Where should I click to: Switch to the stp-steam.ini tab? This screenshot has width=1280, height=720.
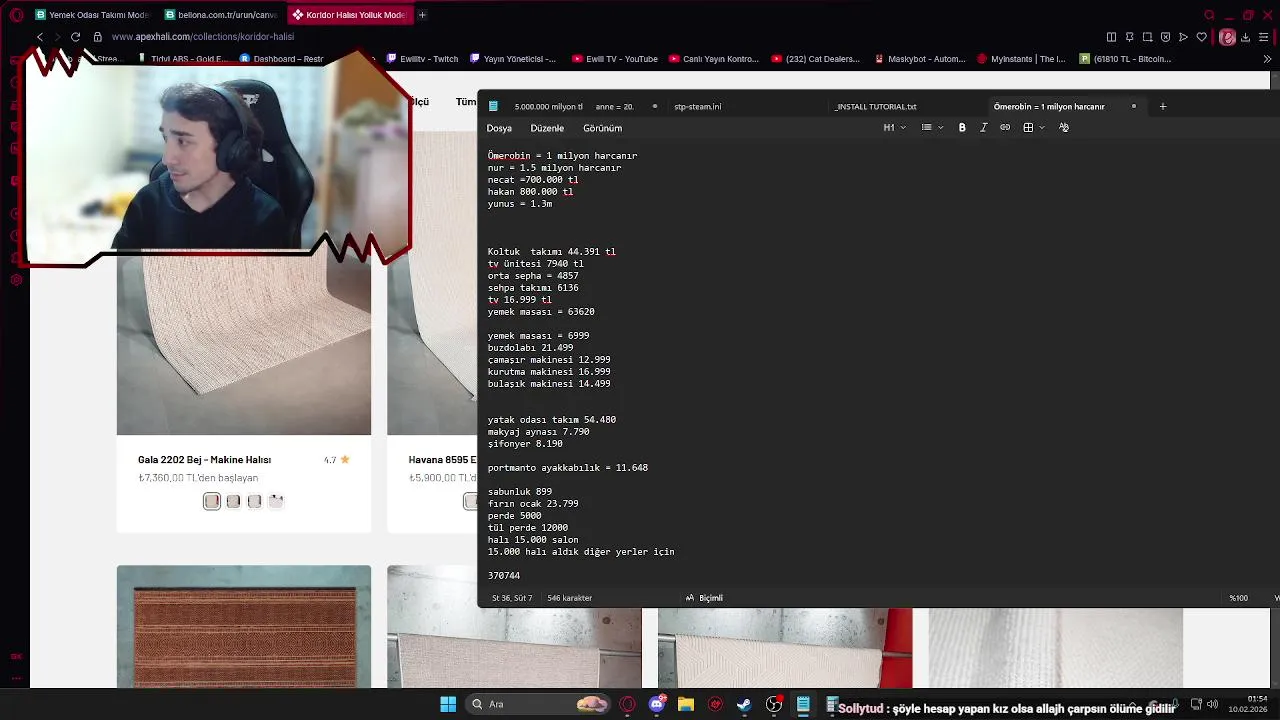click(x=697, y=106)
